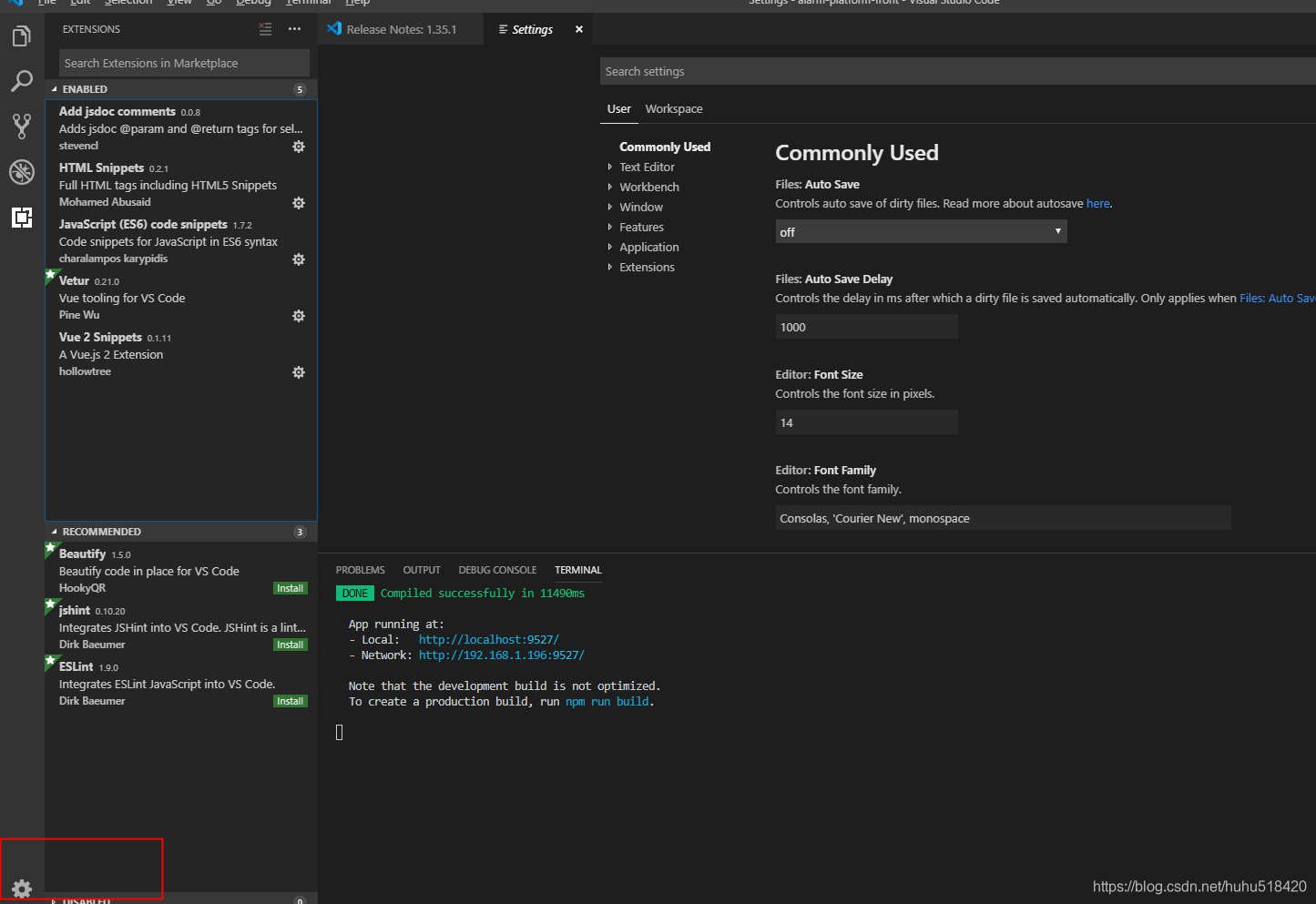The width and height of the screenshot is (1316, 904).
Task: Select the ESLint recommended extension title
Action: [x=77, y=666]
